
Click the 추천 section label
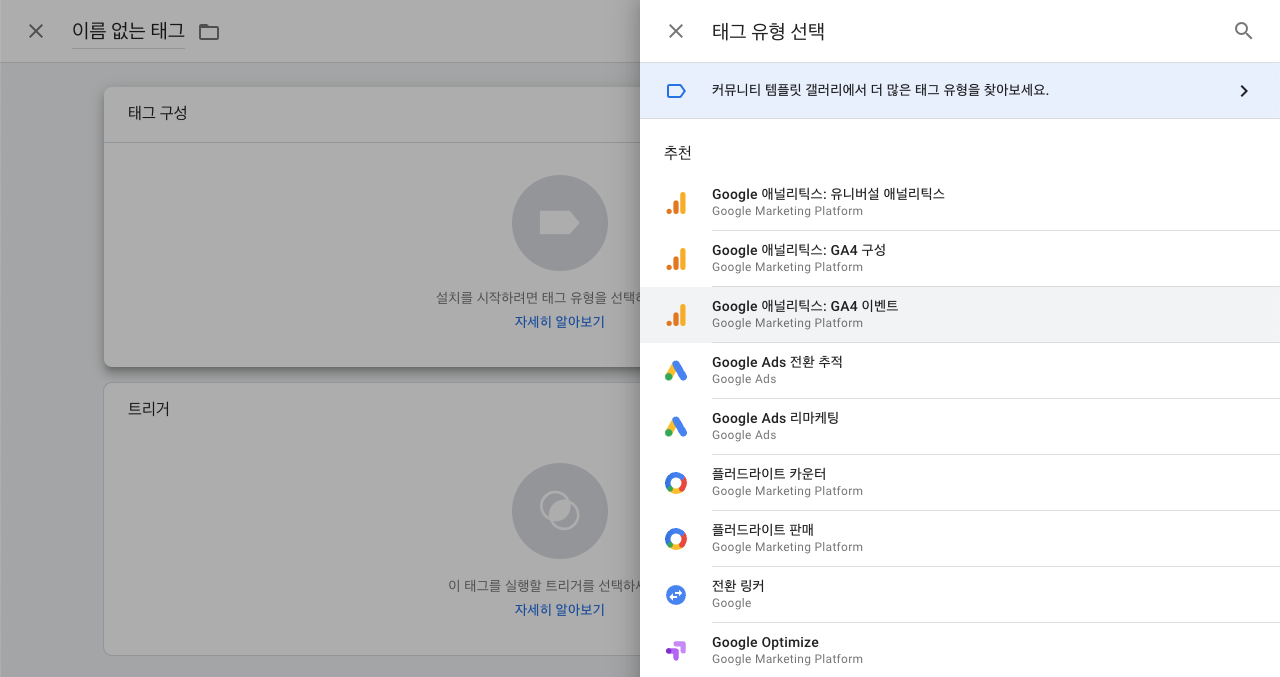tap(678, 153)
